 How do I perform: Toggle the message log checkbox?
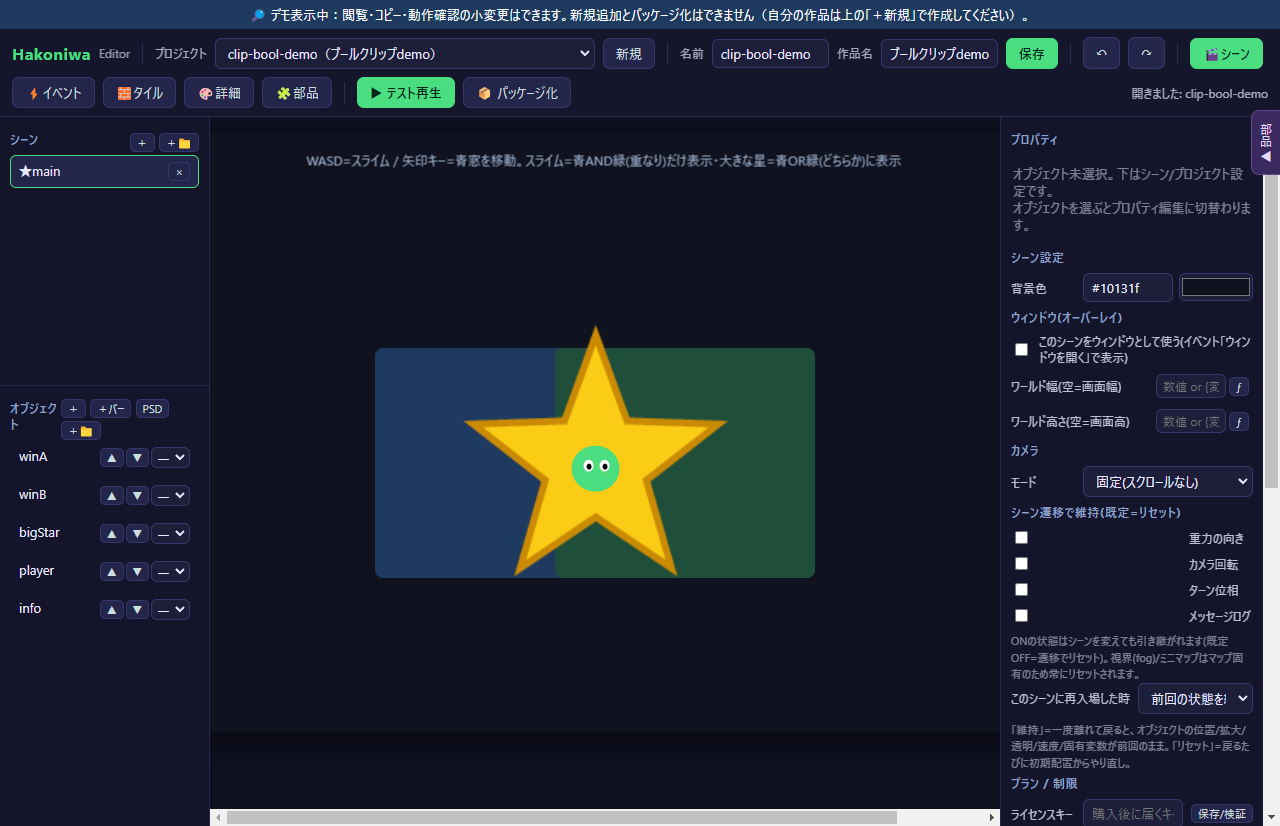(1021, 615)
